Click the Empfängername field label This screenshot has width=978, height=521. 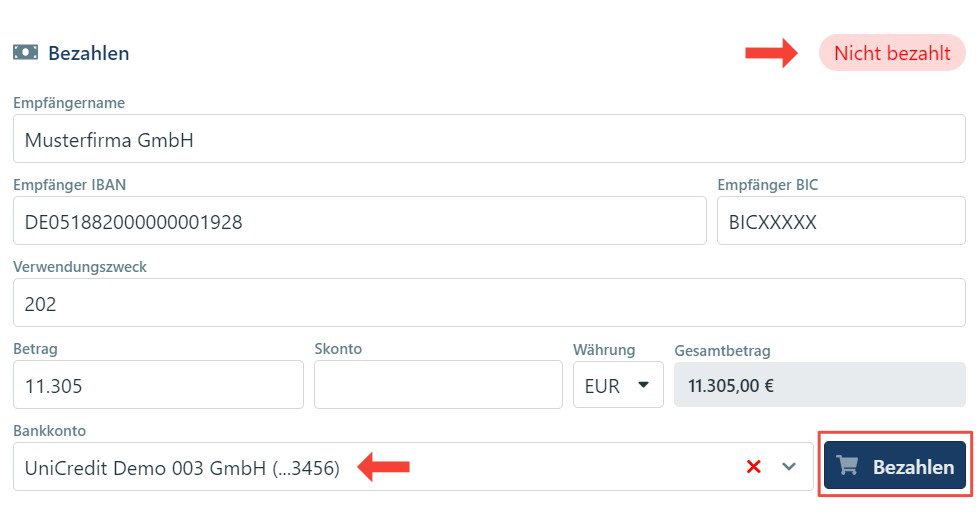click(69, 102)
